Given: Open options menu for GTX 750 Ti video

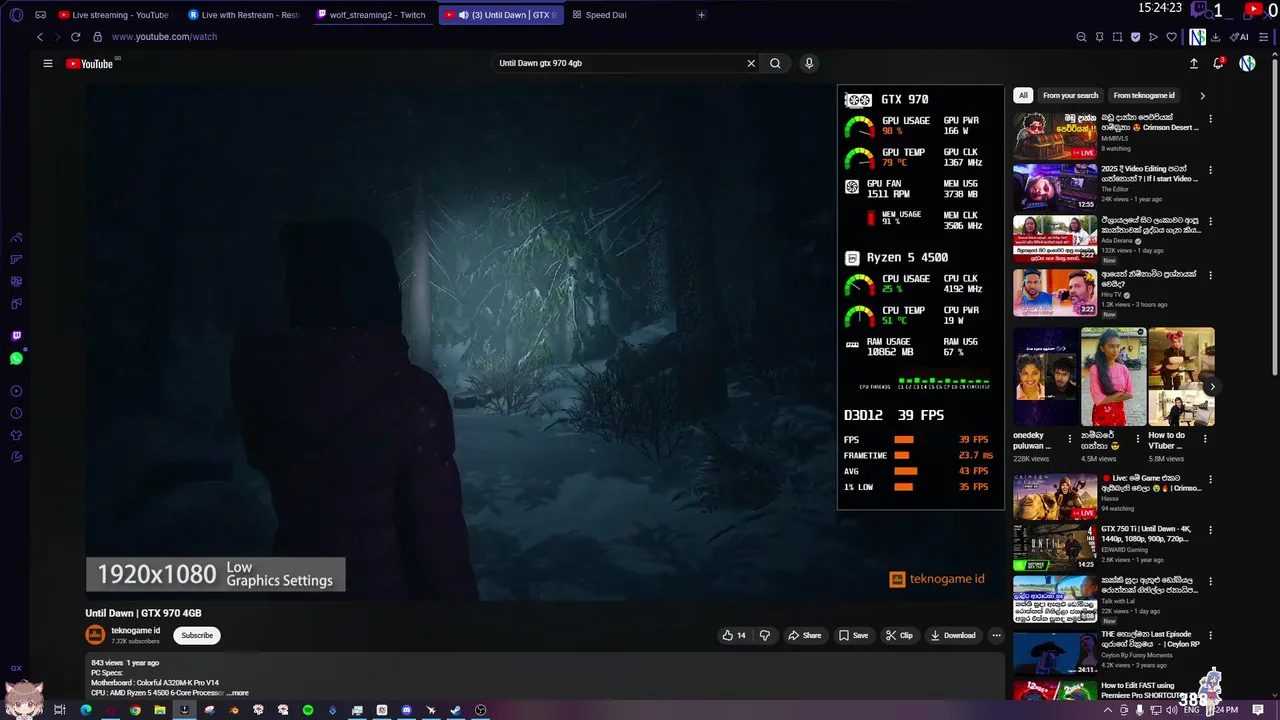Looking at the screenshot, I should coord(1210,530).
